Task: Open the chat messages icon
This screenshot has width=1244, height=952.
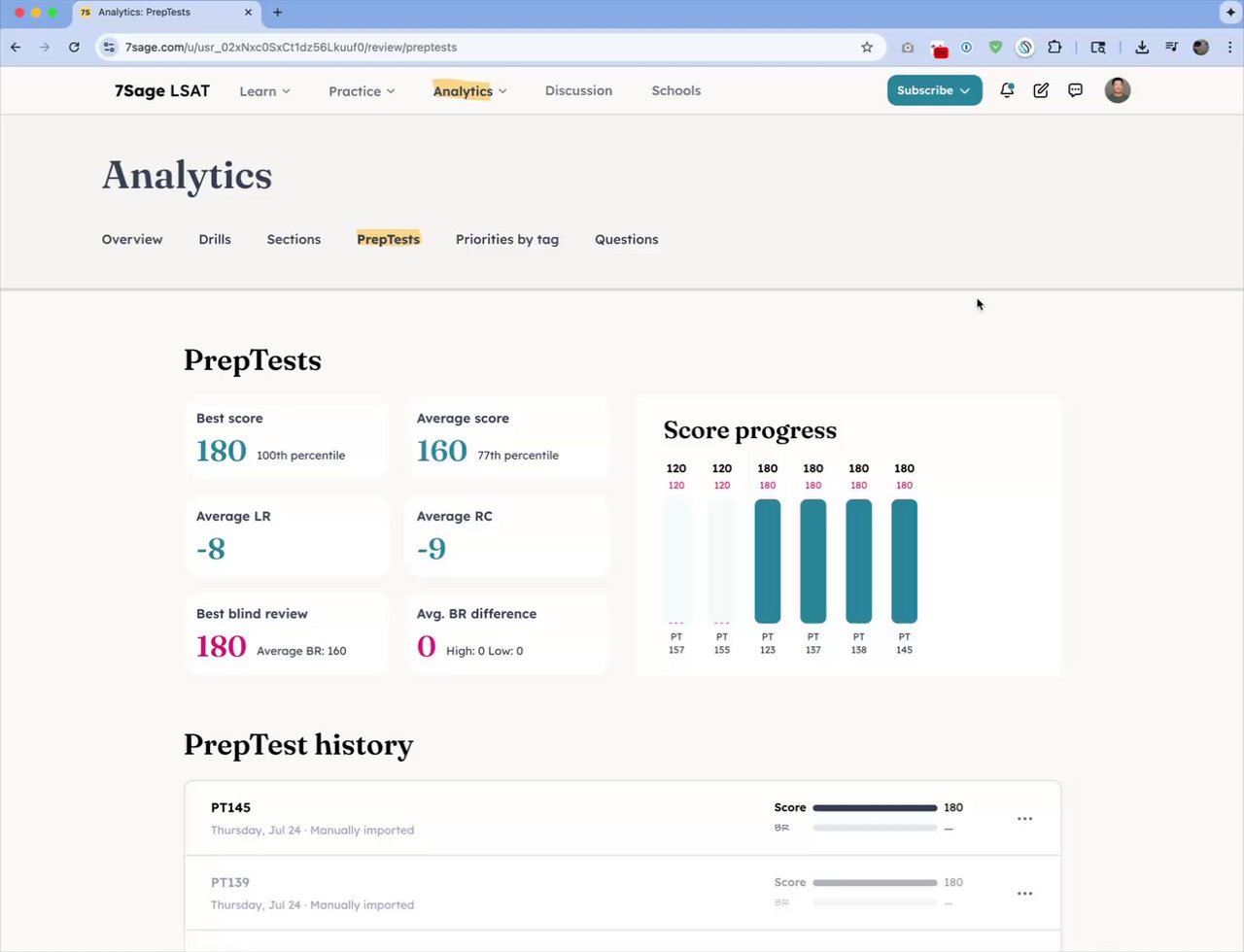Action: pyautogui.click(x=1075, y=90)
